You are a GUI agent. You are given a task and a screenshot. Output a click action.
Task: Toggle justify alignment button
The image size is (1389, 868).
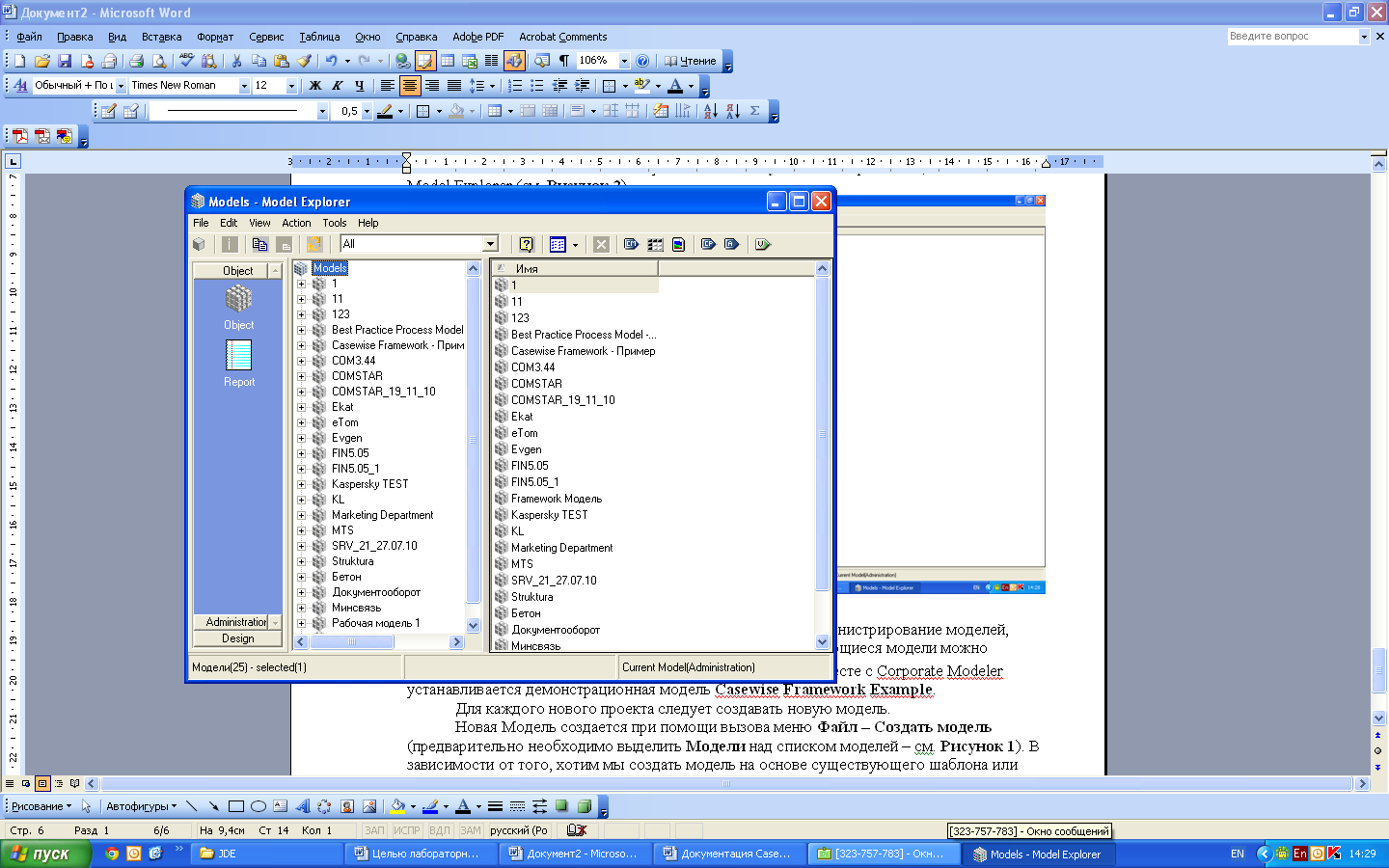click(x=454, y=86)
